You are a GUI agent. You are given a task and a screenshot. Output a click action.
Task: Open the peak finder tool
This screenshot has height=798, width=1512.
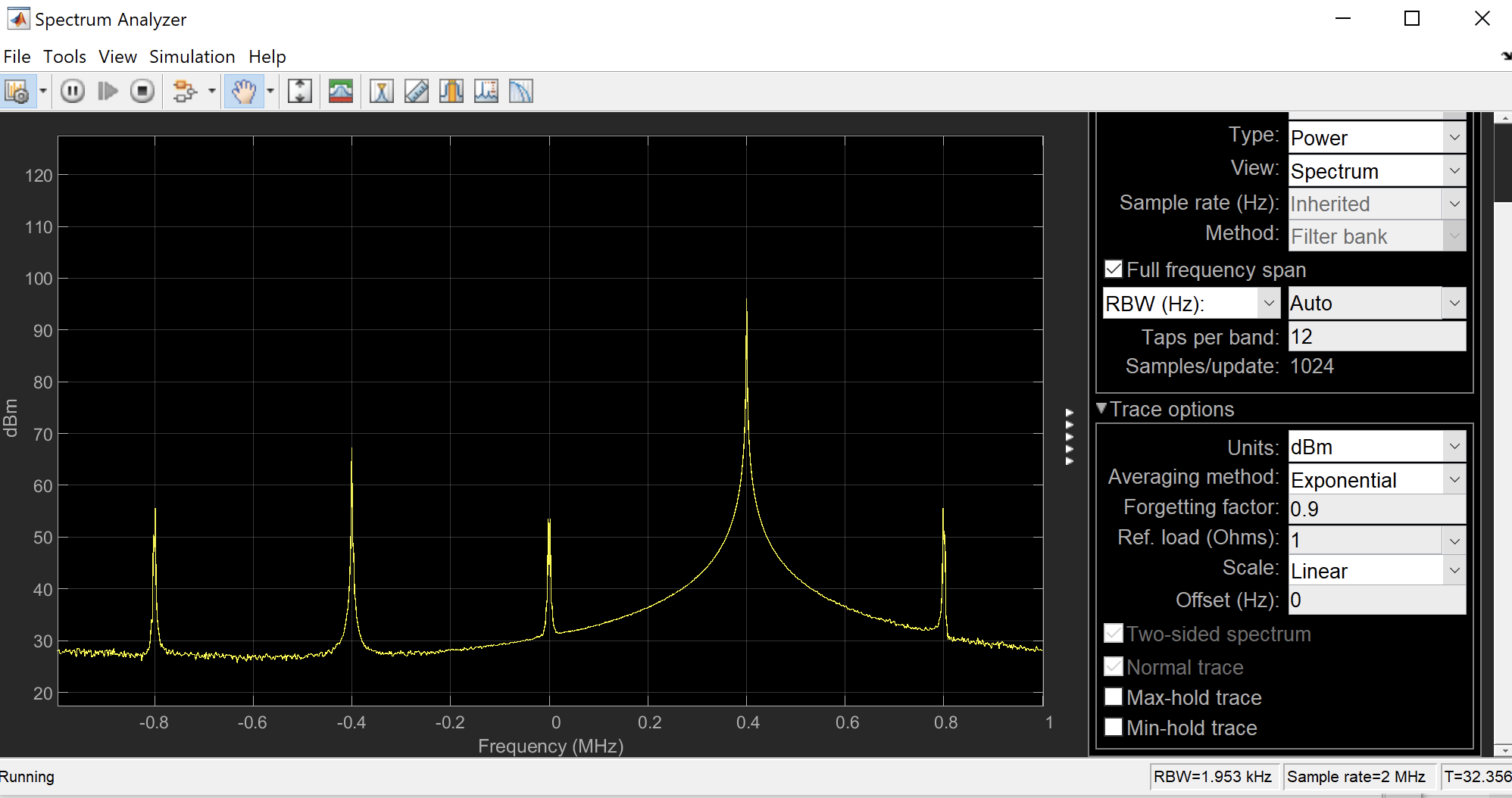(486, 91)
